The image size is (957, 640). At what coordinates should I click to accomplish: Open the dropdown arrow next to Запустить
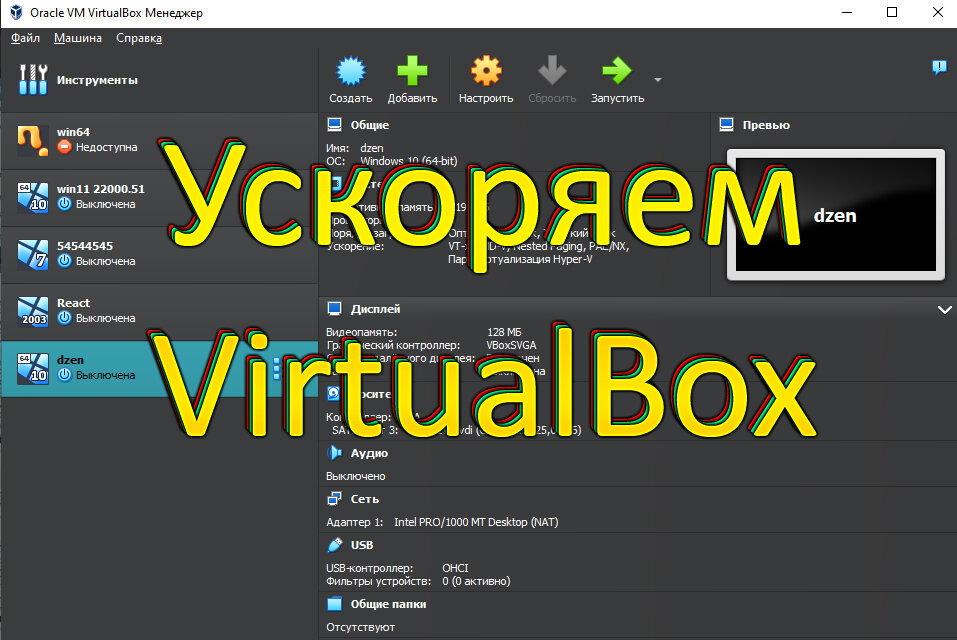657,80
